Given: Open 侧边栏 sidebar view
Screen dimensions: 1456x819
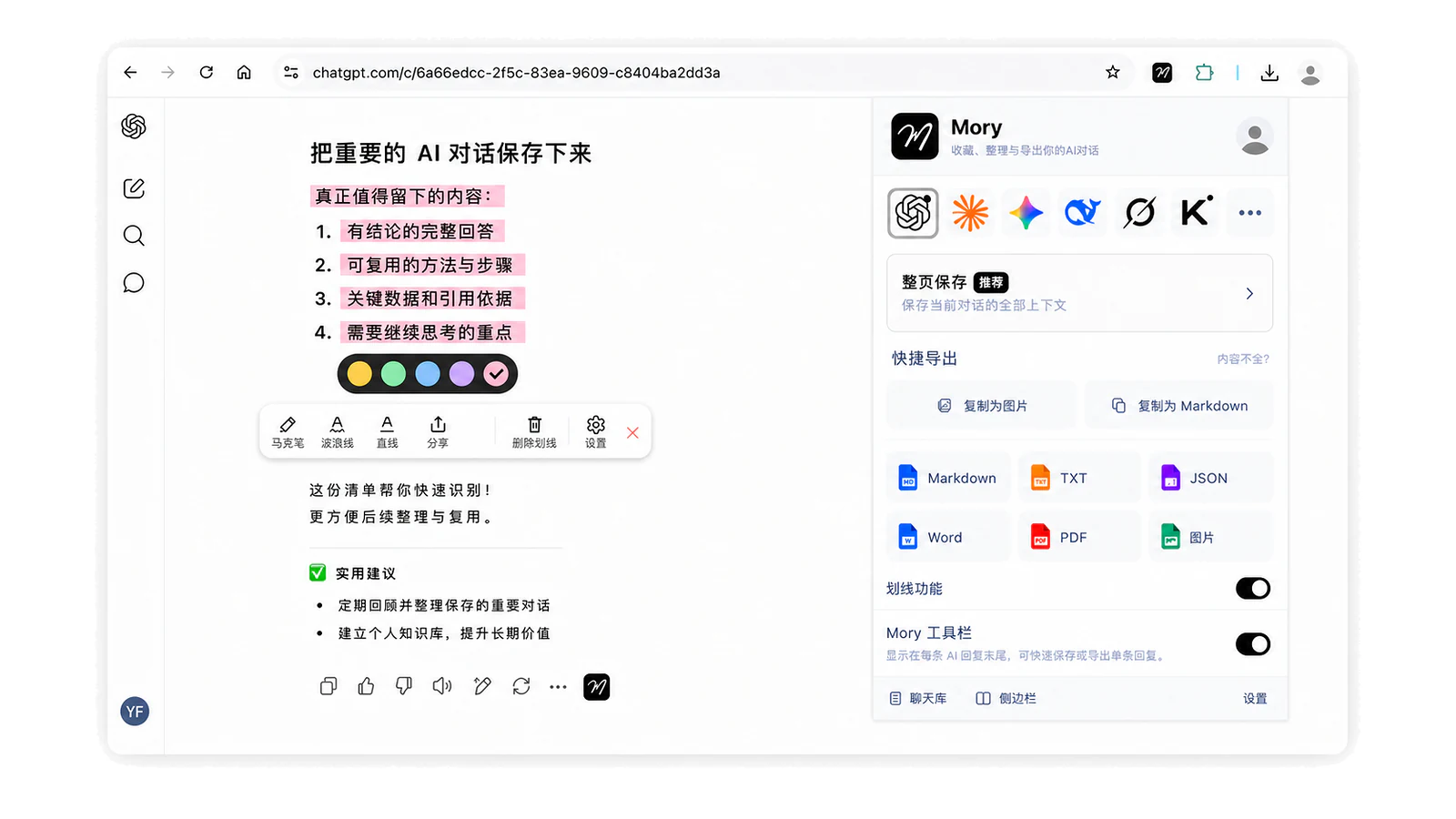Looking at the screenshot, I should tap(1006, 699).
